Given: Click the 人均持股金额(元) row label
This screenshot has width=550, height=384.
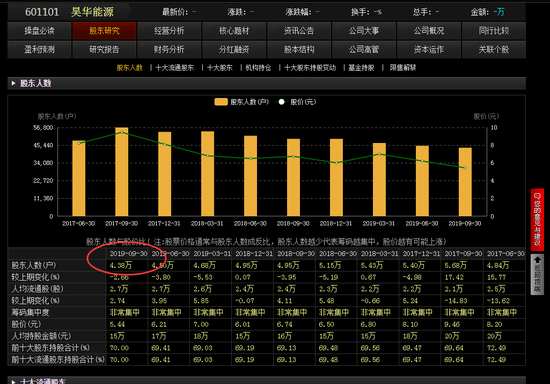Looking at the screenshot, I should [41, 336].
